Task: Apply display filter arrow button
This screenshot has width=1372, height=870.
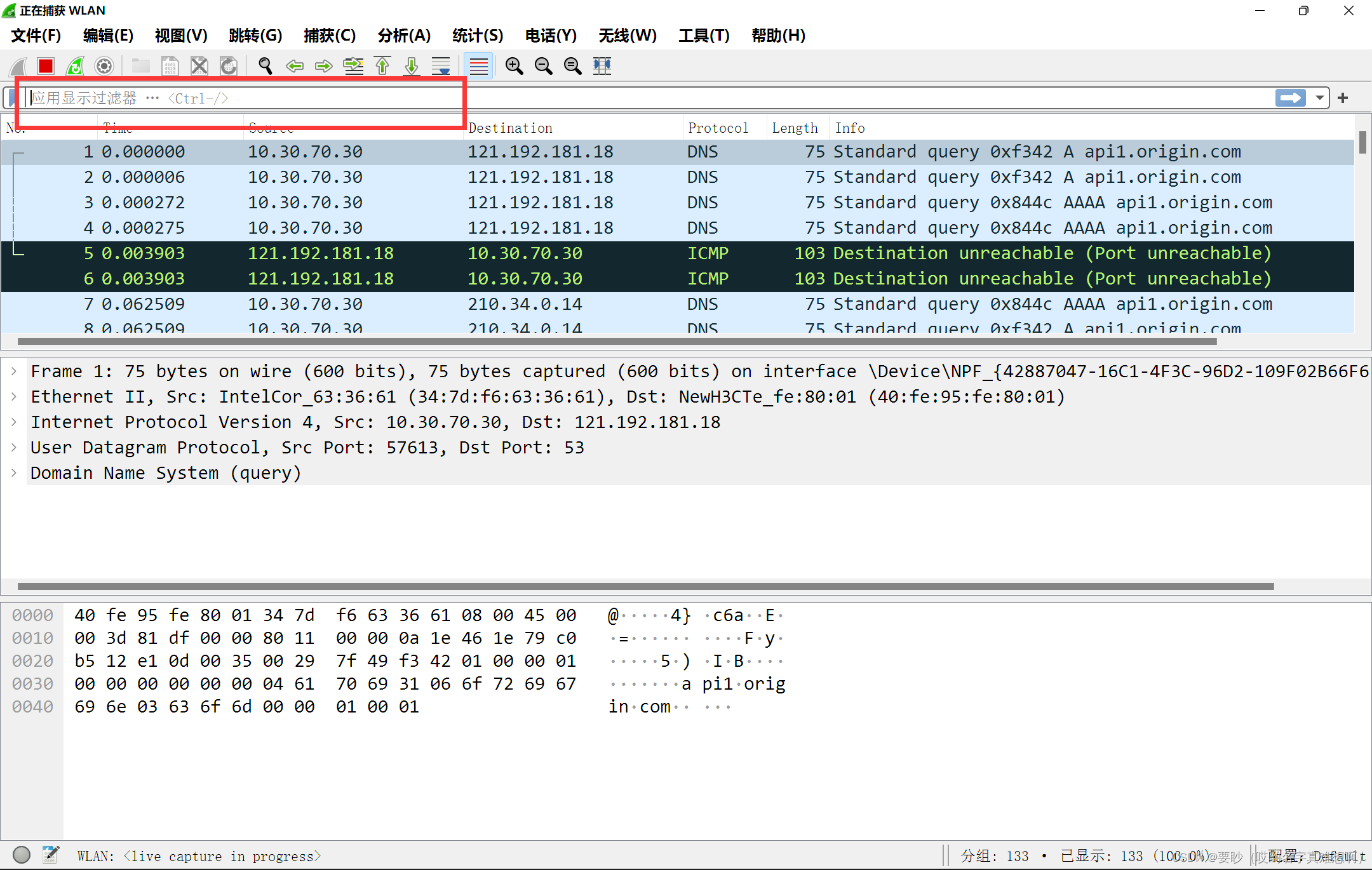Action: point(1290,98)
